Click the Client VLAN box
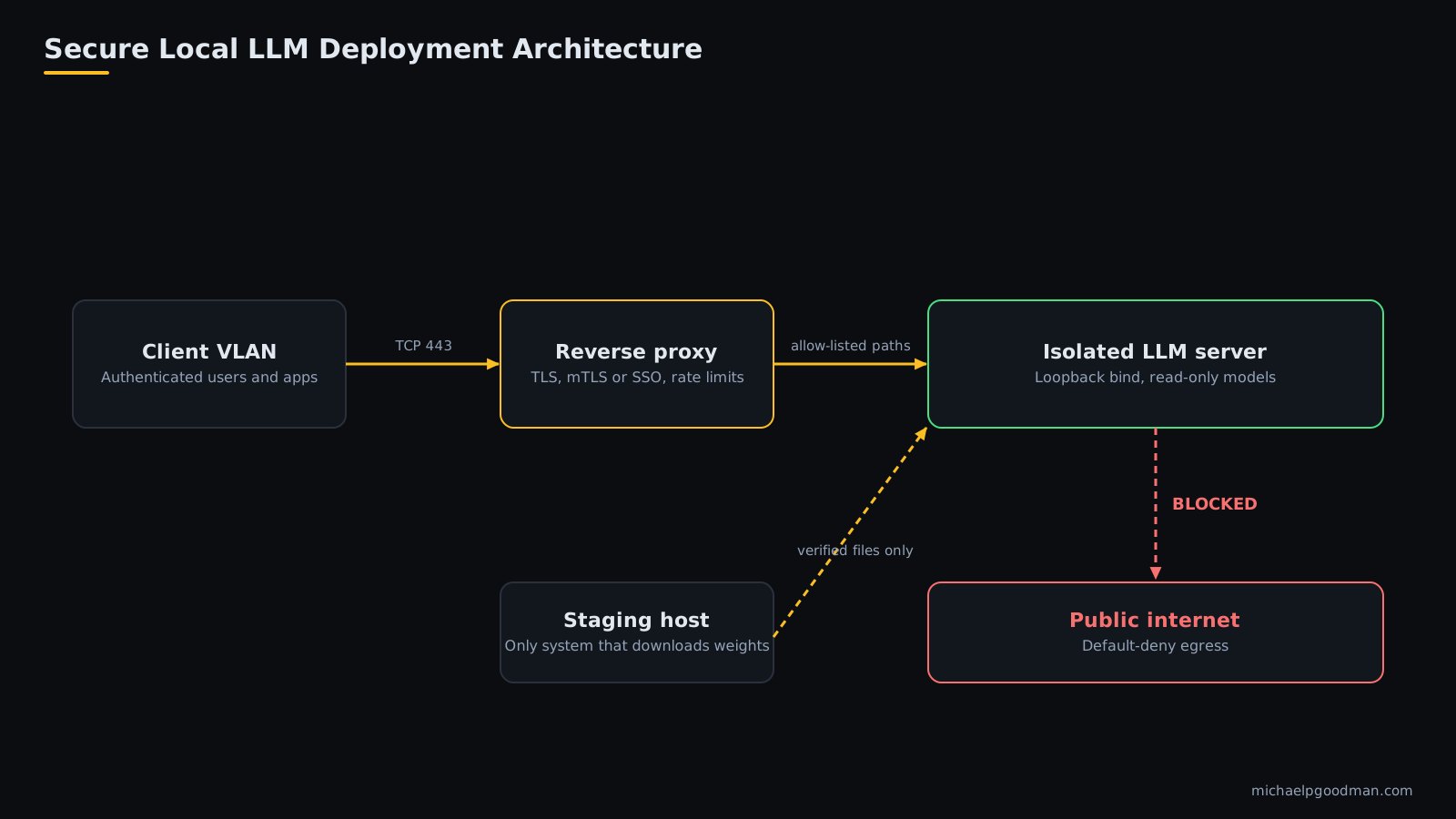Viewport: 1456px width, 819px height. pyautogui.click(x=209, y=364)
